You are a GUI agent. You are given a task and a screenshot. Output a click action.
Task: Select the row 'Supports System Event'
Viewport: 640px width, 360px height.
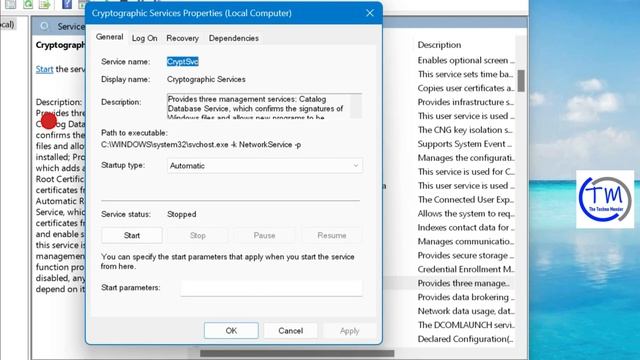tap(465, 144)
